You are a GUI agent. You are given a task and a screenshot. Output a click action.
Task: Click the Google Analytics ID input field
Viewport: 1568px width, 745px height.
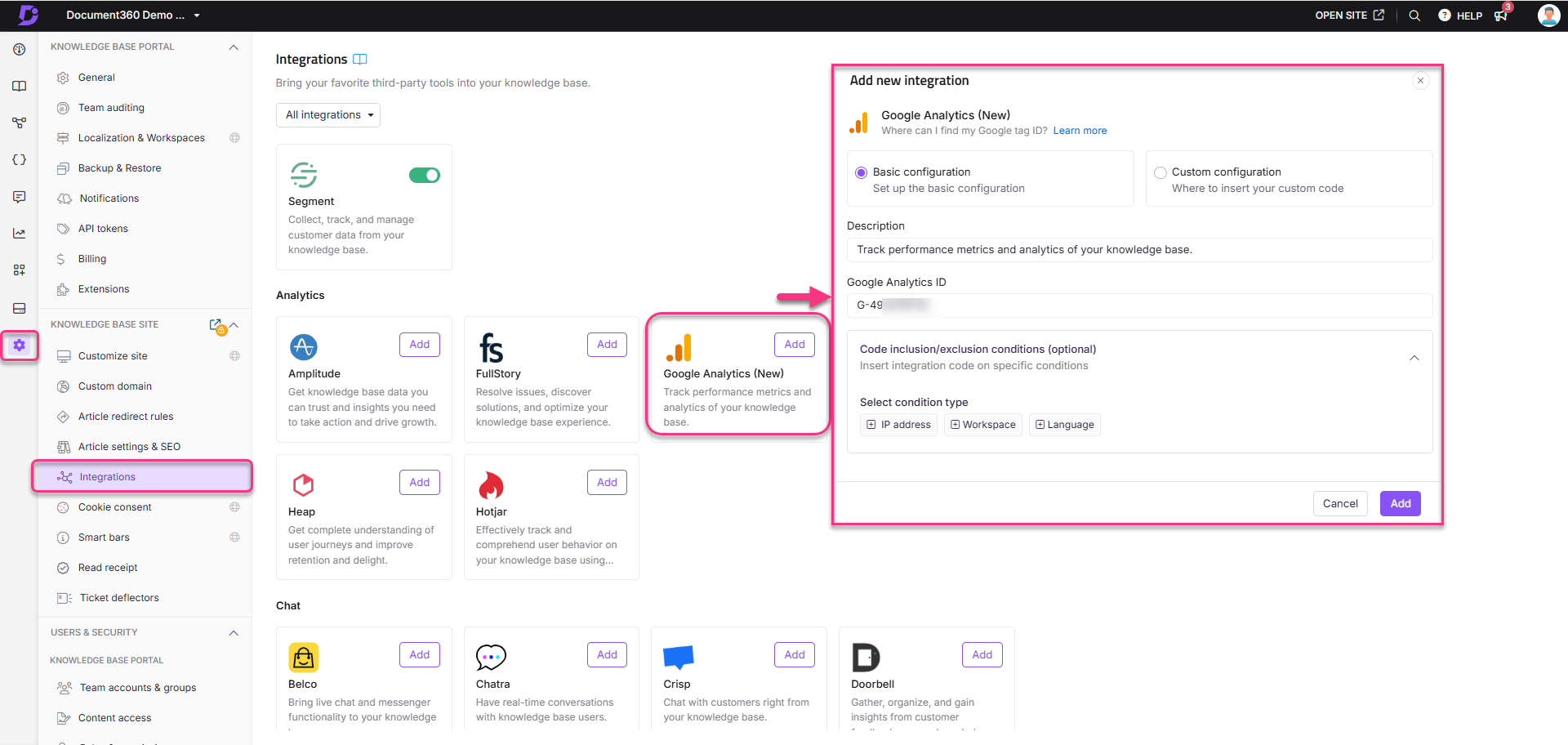click(x=1139, y=306)
